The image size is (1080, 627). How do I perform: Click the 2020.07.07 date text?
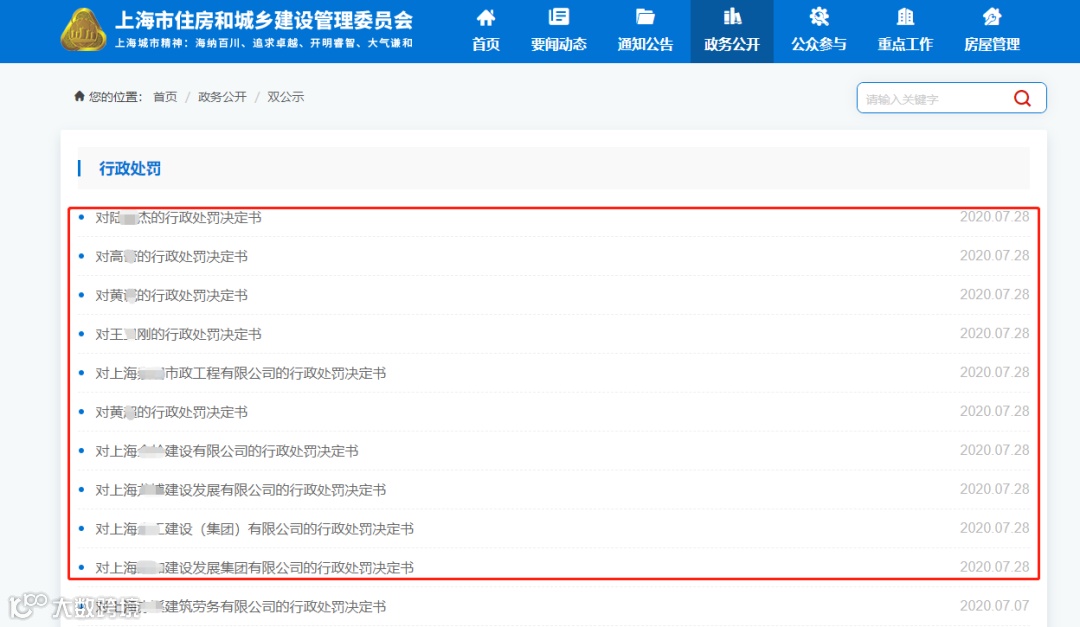click(995, 606)
